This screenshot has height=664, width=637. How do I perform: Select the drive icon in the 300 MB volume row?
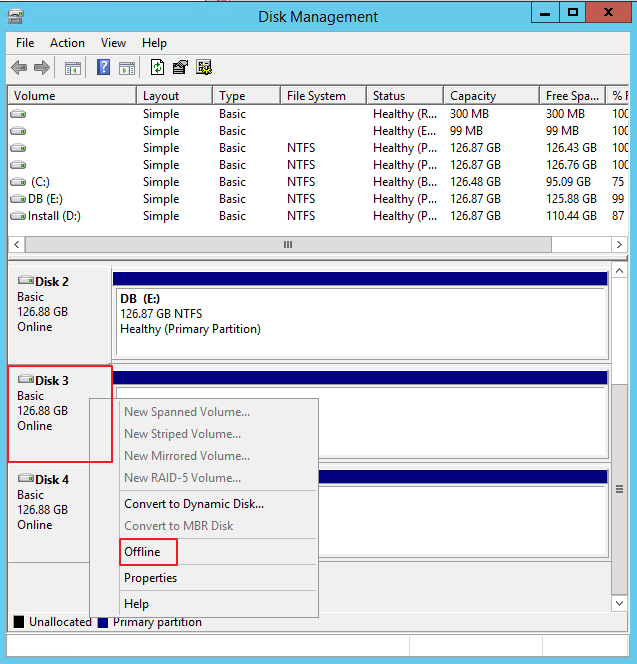tap(18, 114)
